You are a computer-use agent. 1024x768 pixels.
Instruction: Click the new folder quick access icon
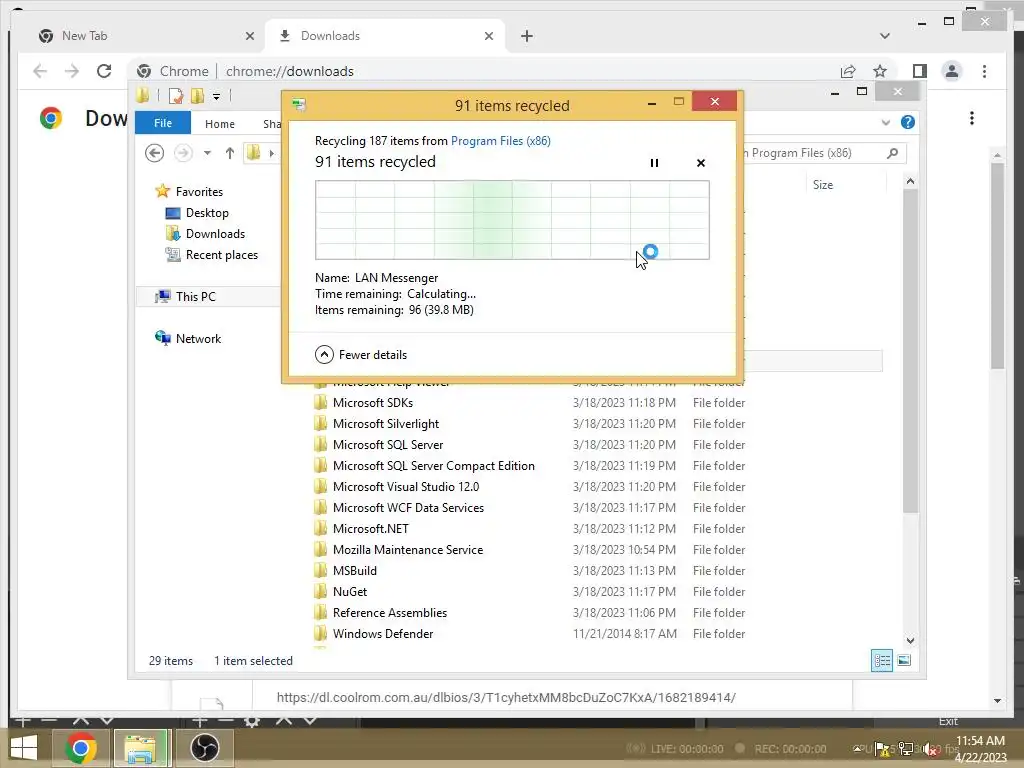tap(197, 96)
